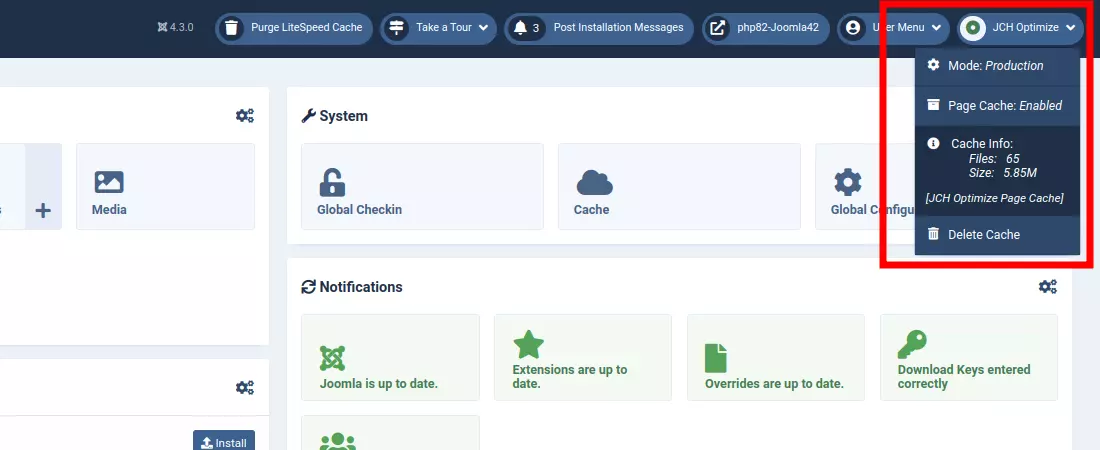Open the settings cog above the Media tile
The image size is (1100, 450).
point(244,116)
